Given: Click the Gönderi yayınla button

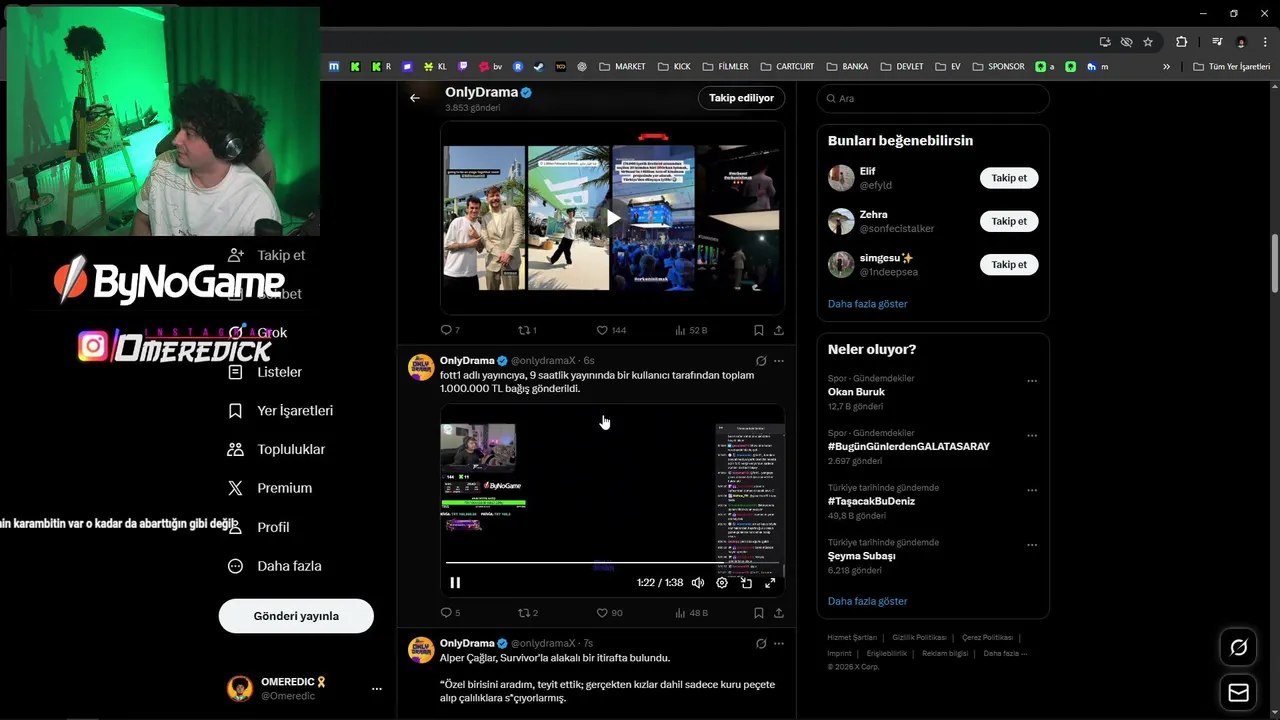Looking at the screenshot, I should click(x=296, y=616).
